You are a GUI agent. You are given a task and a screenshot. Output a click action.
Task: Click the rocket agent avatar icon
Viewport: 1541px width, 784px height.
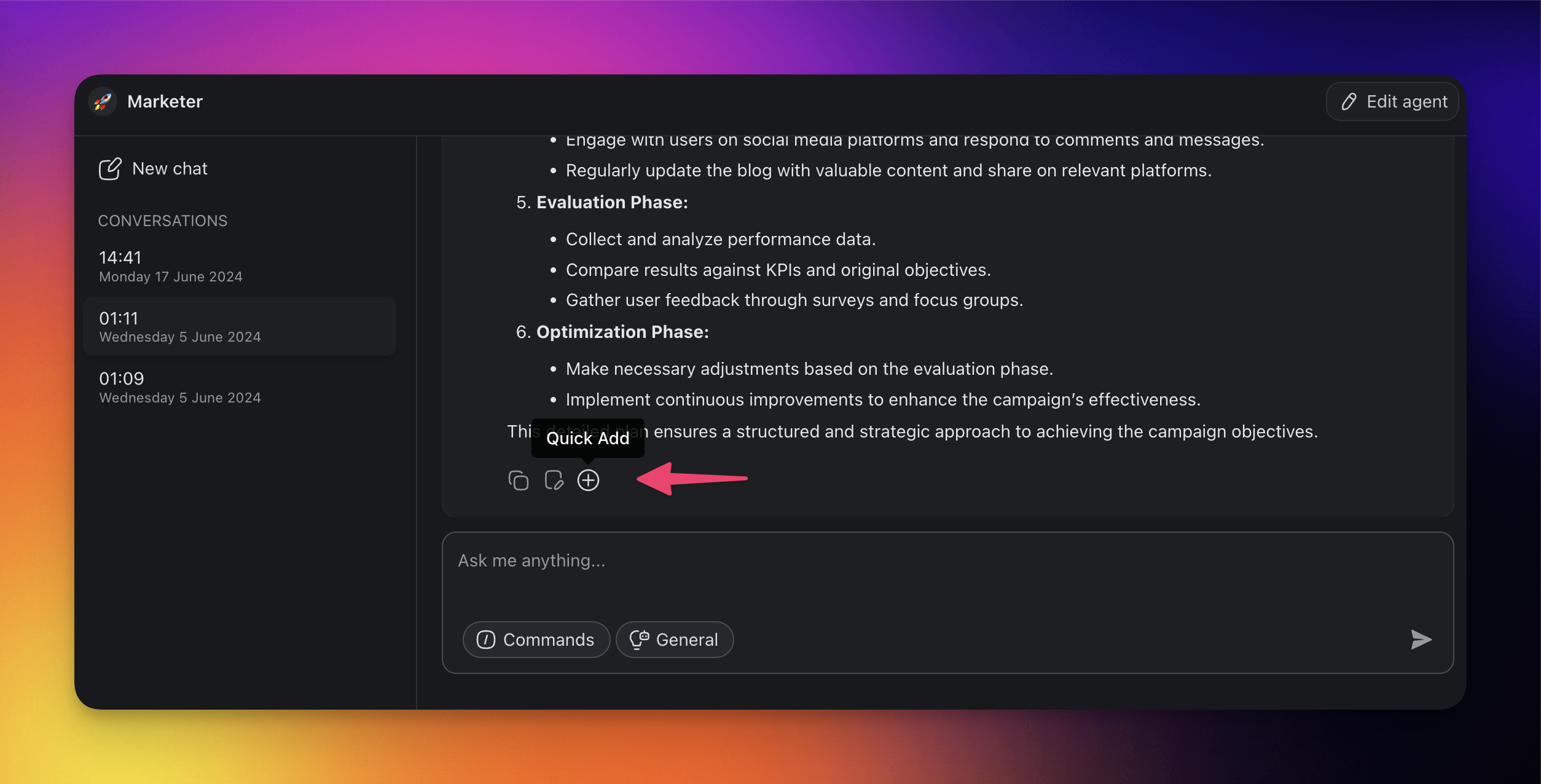103,101
